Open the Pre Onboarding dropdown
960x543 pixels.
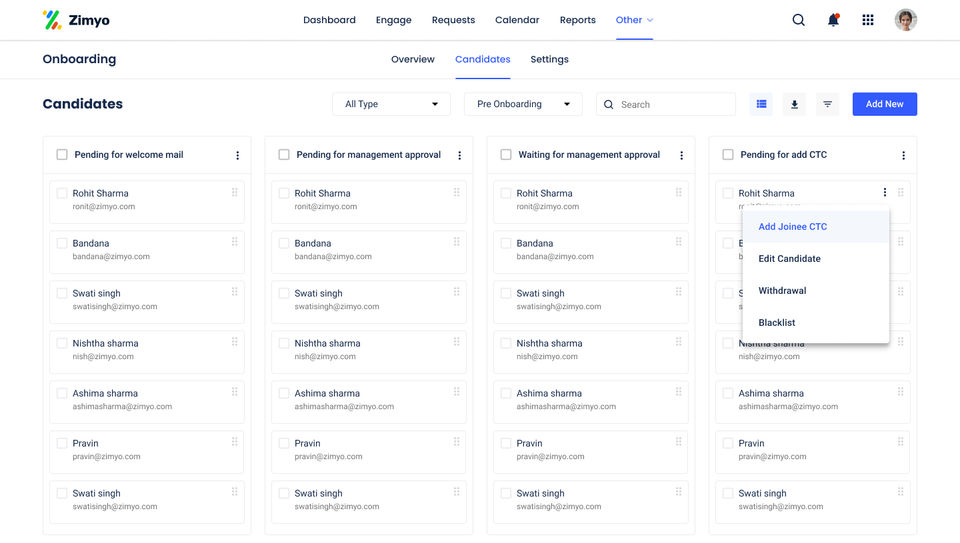523,104
